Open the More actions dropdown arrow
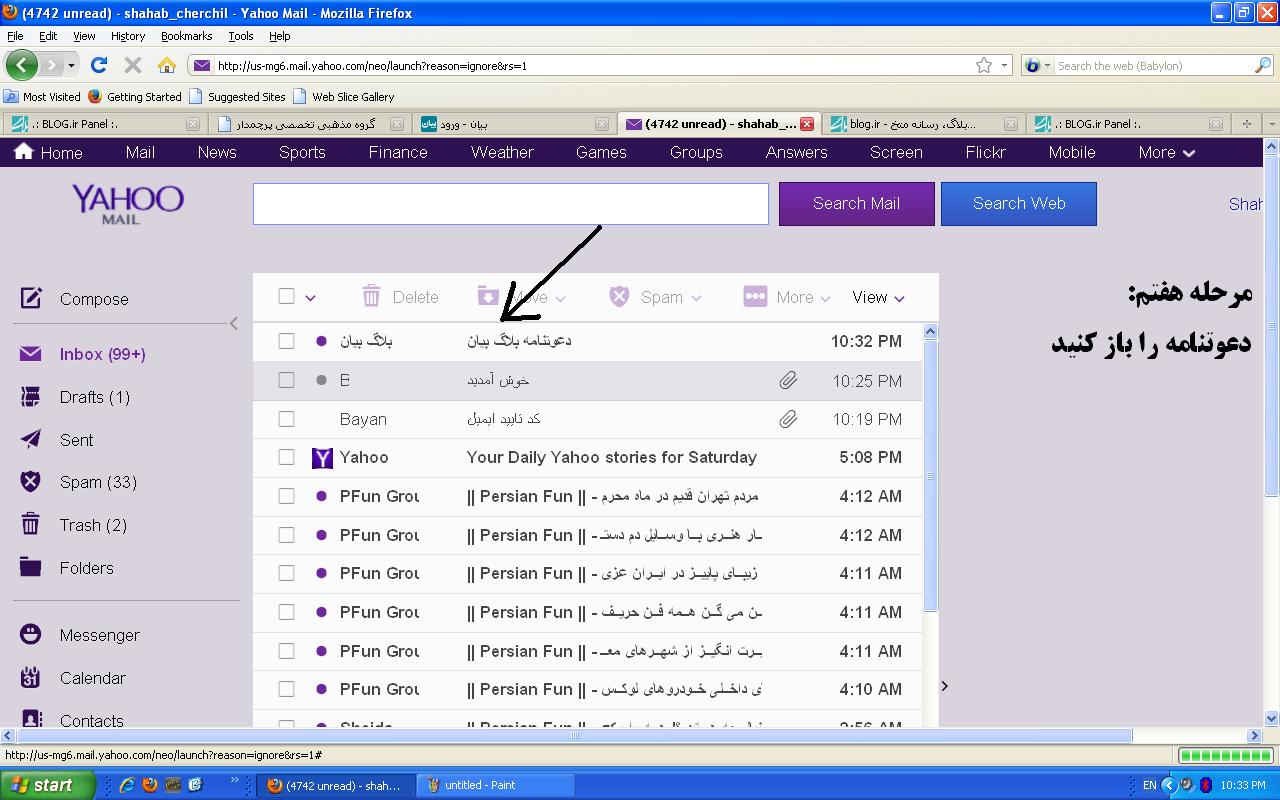1280x800 pixels. (825, 298)
